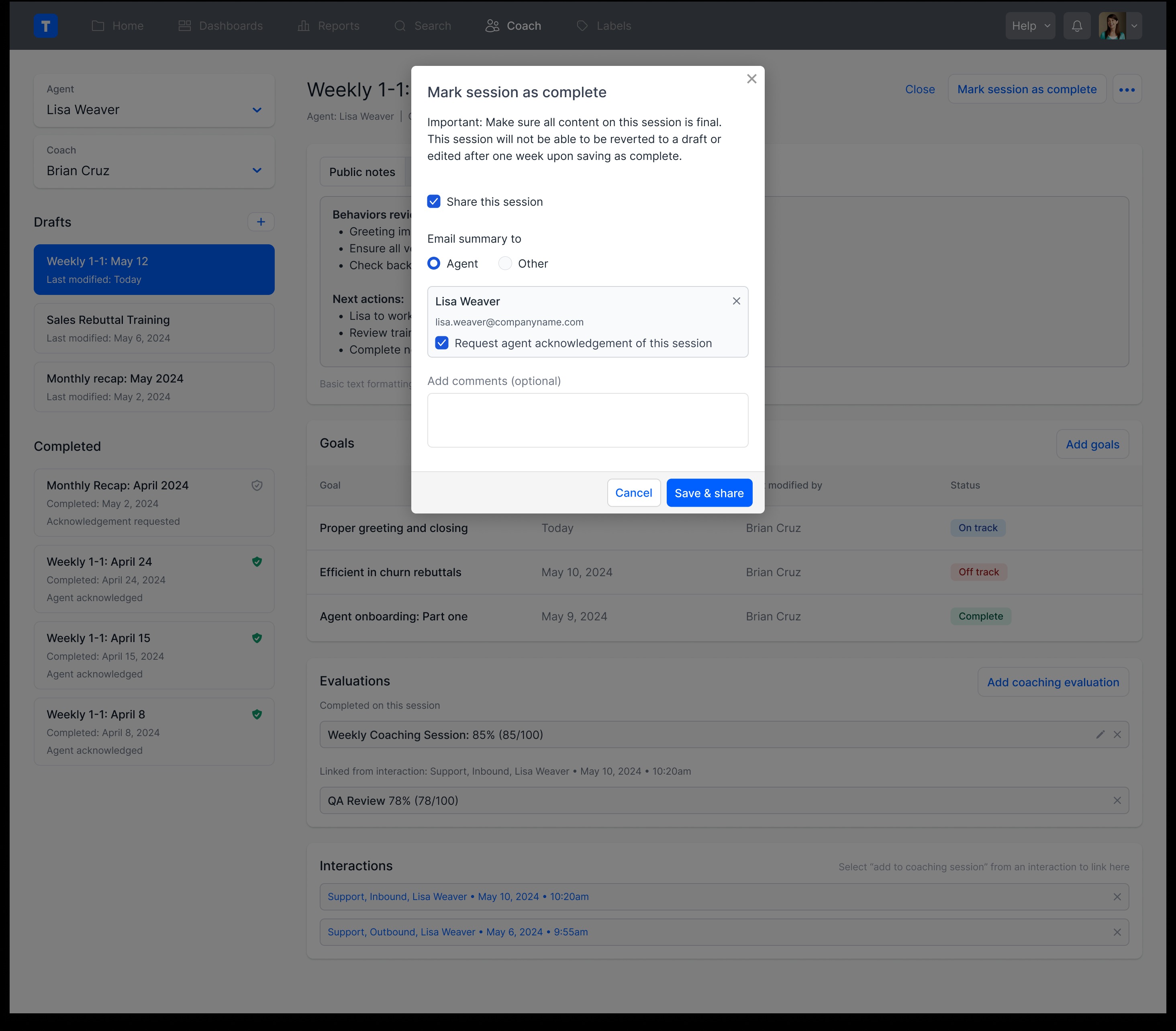Click the Cancel button in dialog
This screenshot has width=1176, height=1031.
tap(633, 493)
